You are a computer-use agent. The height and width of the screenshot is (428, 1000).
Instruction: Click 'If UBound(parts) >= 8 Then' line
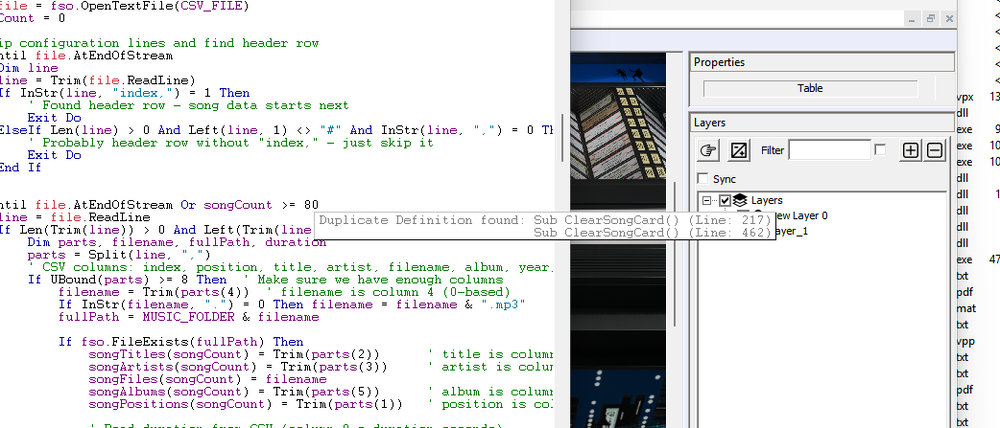(127, 280)
